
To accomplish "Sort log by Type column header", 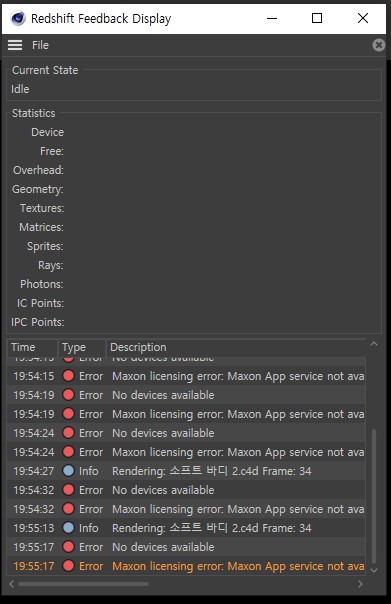I will point(82,347).
